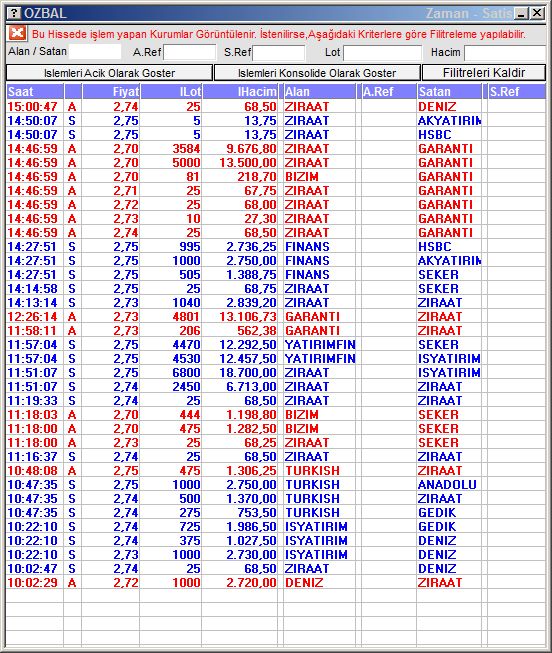The image size is (552, 653).
Task: Click price 2,71 in the Fiyat column
Action: point(125,191)
